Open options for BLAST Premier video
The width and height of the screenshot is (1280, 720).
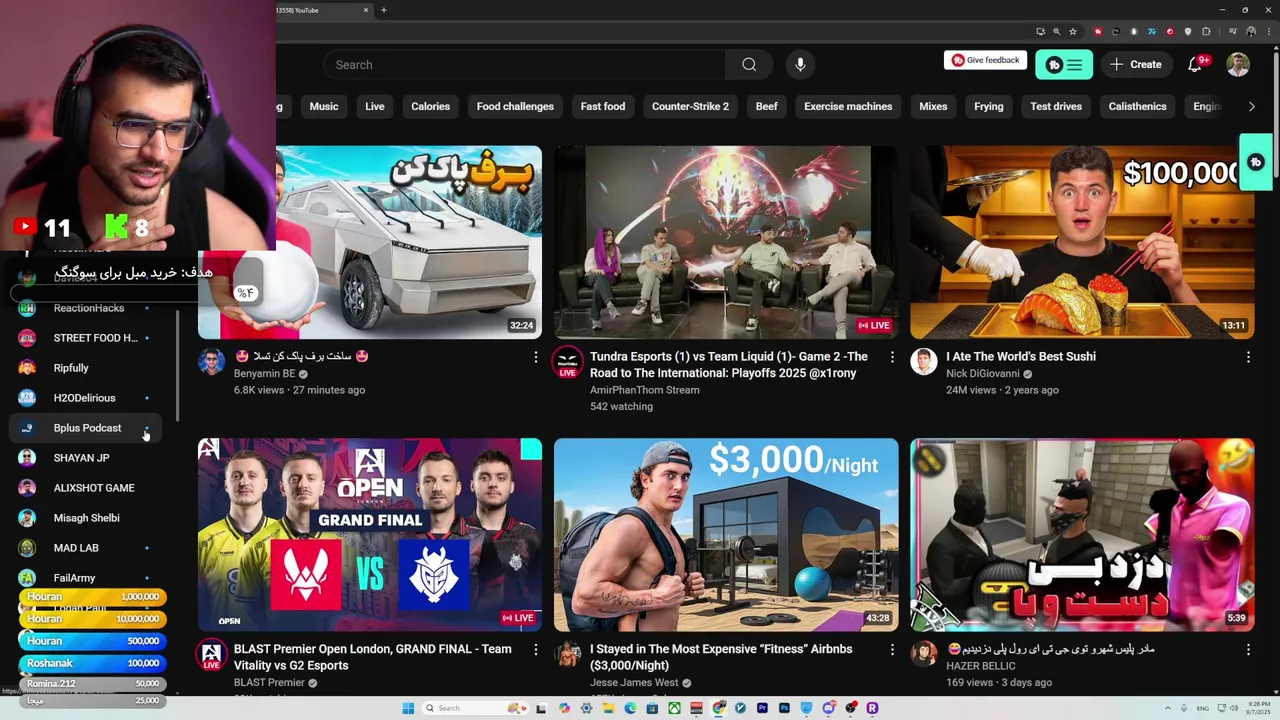tap(535, 650)
